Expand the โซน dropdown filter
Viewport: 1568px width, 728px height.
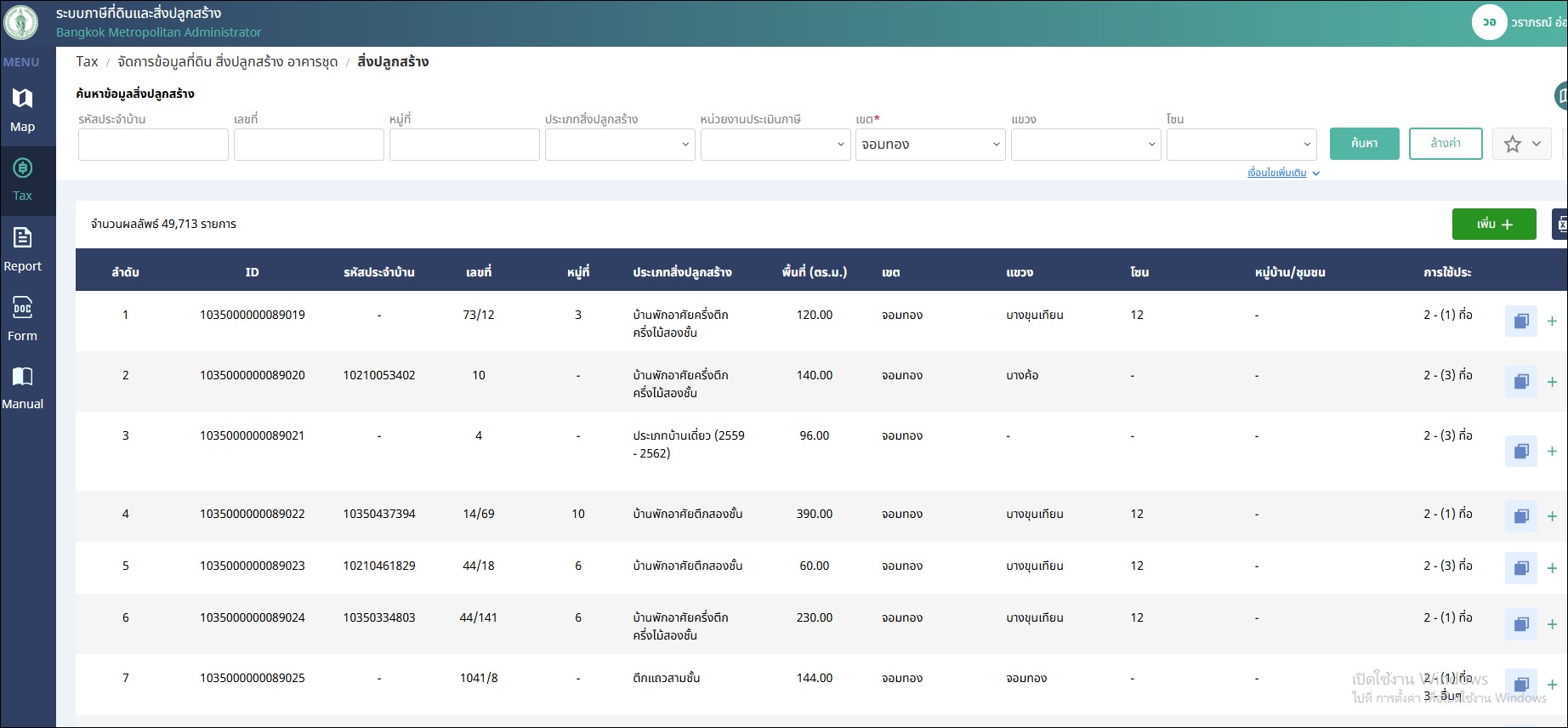(1241, 145)
